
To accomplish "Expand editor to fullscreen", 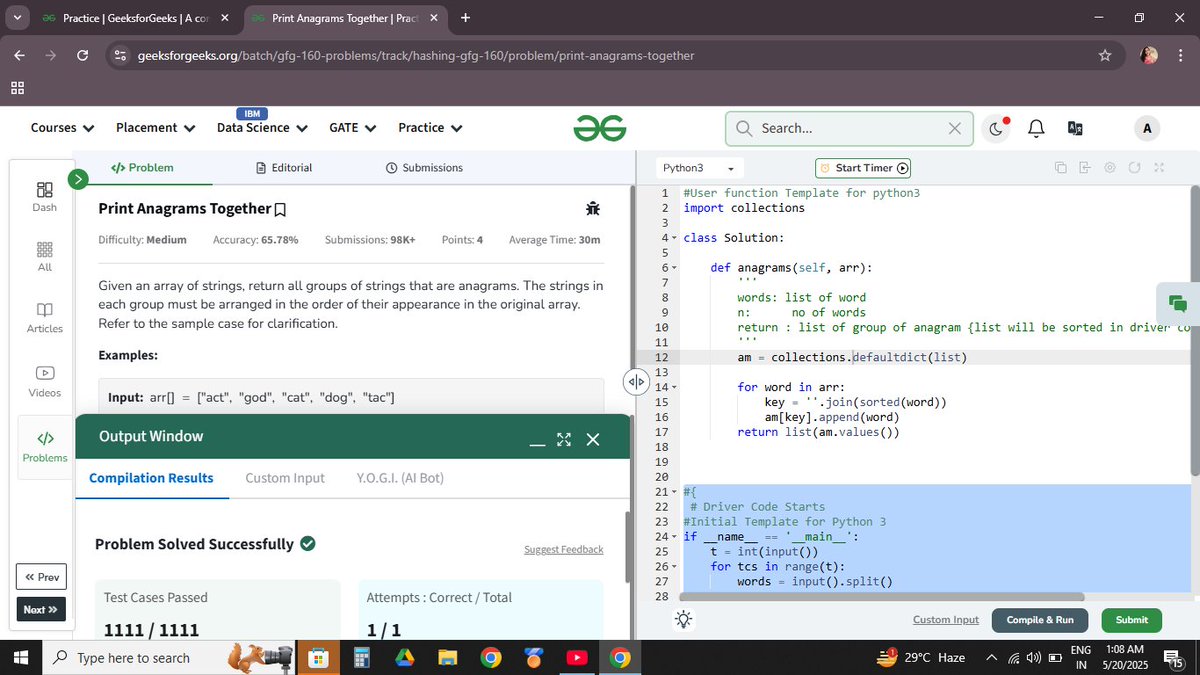I will (1159, 168).
